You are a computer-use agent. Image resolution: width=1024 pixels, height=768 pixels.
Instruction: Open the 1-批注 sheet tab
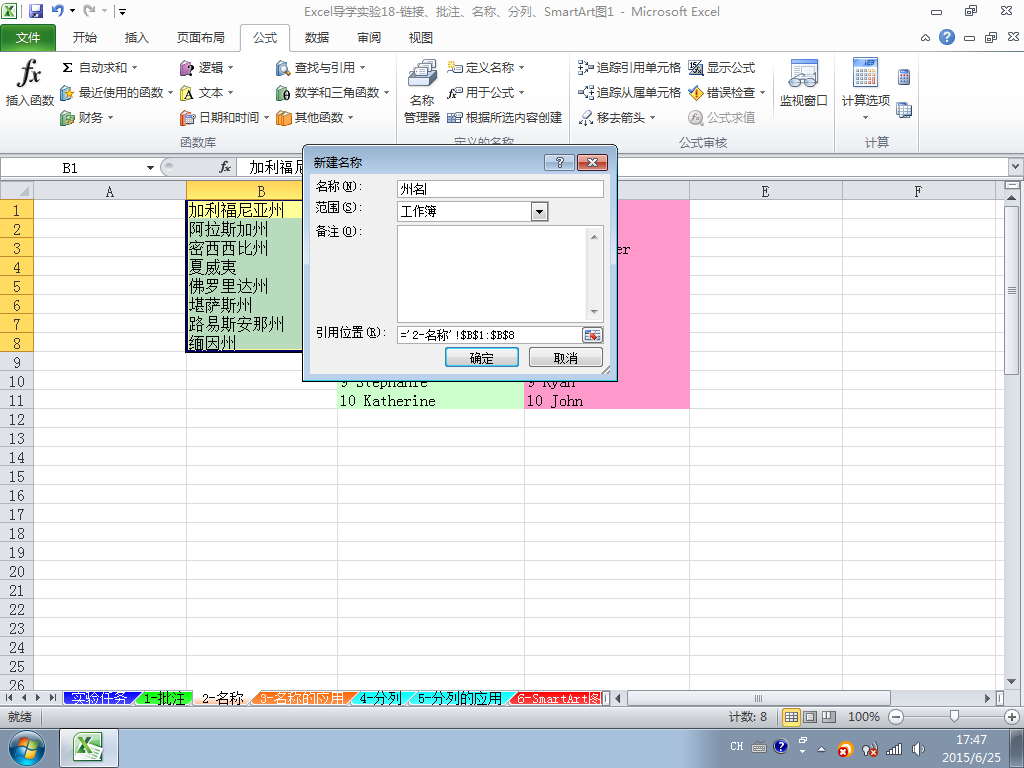[x=164, y=698]
